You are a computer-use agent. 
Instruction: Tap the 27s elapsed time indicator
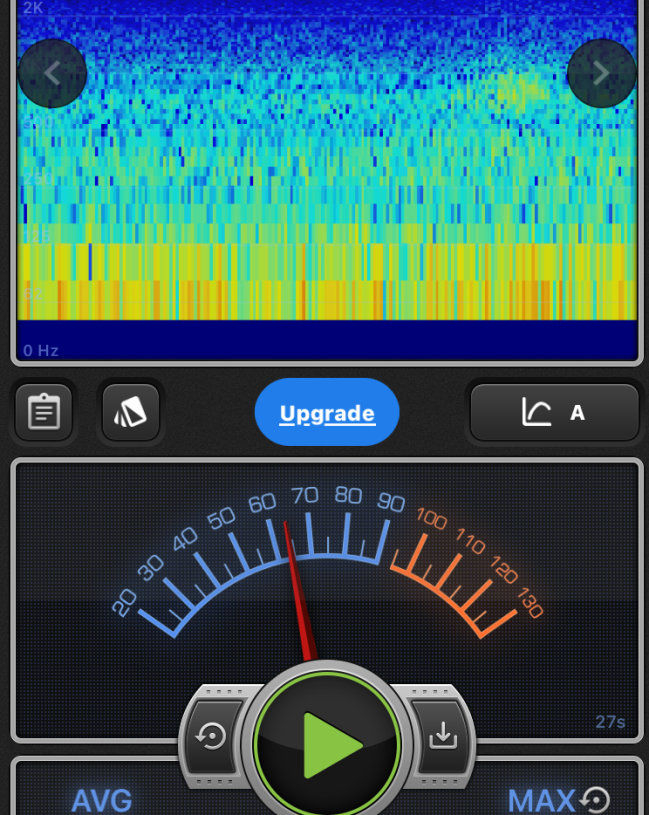point(610,722)
